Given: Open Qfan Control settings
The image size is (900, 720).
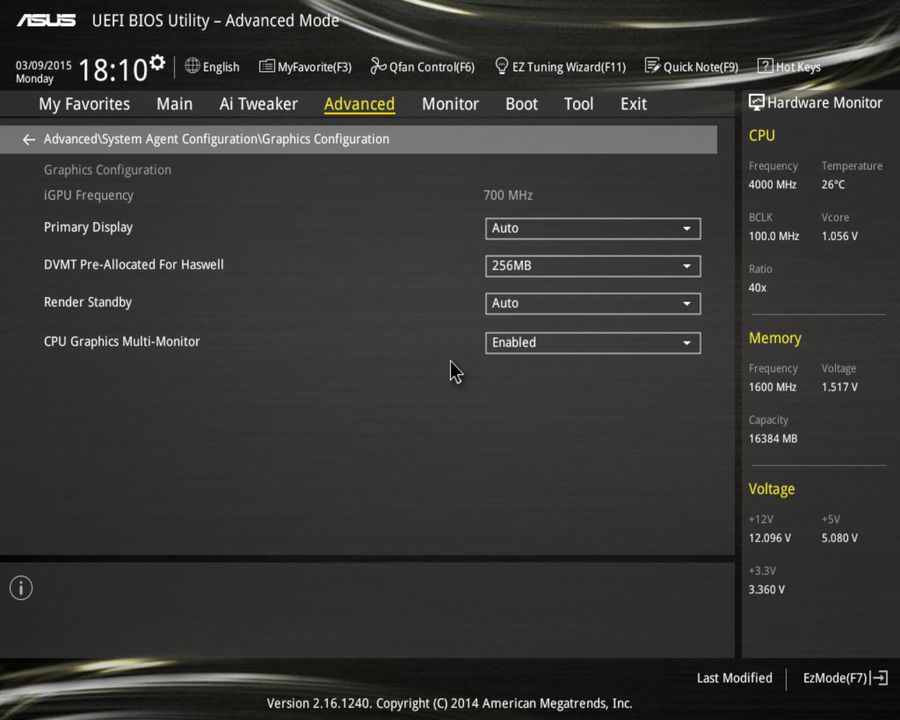Looking at the screenshot, I should click(x=422, y=66).
